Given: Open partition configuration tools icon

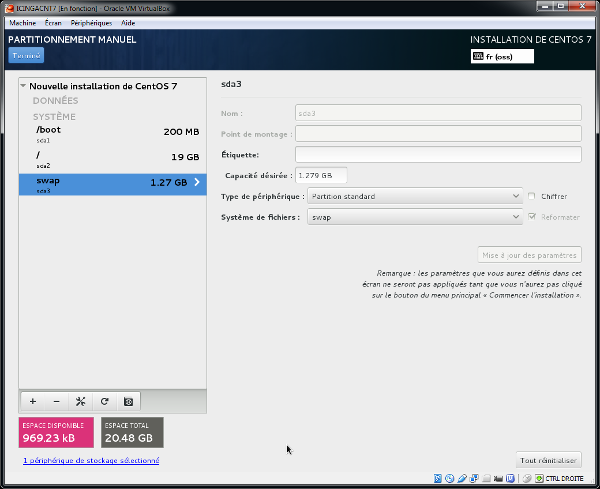Looking at the screenshot, I should tap(80, 401).
